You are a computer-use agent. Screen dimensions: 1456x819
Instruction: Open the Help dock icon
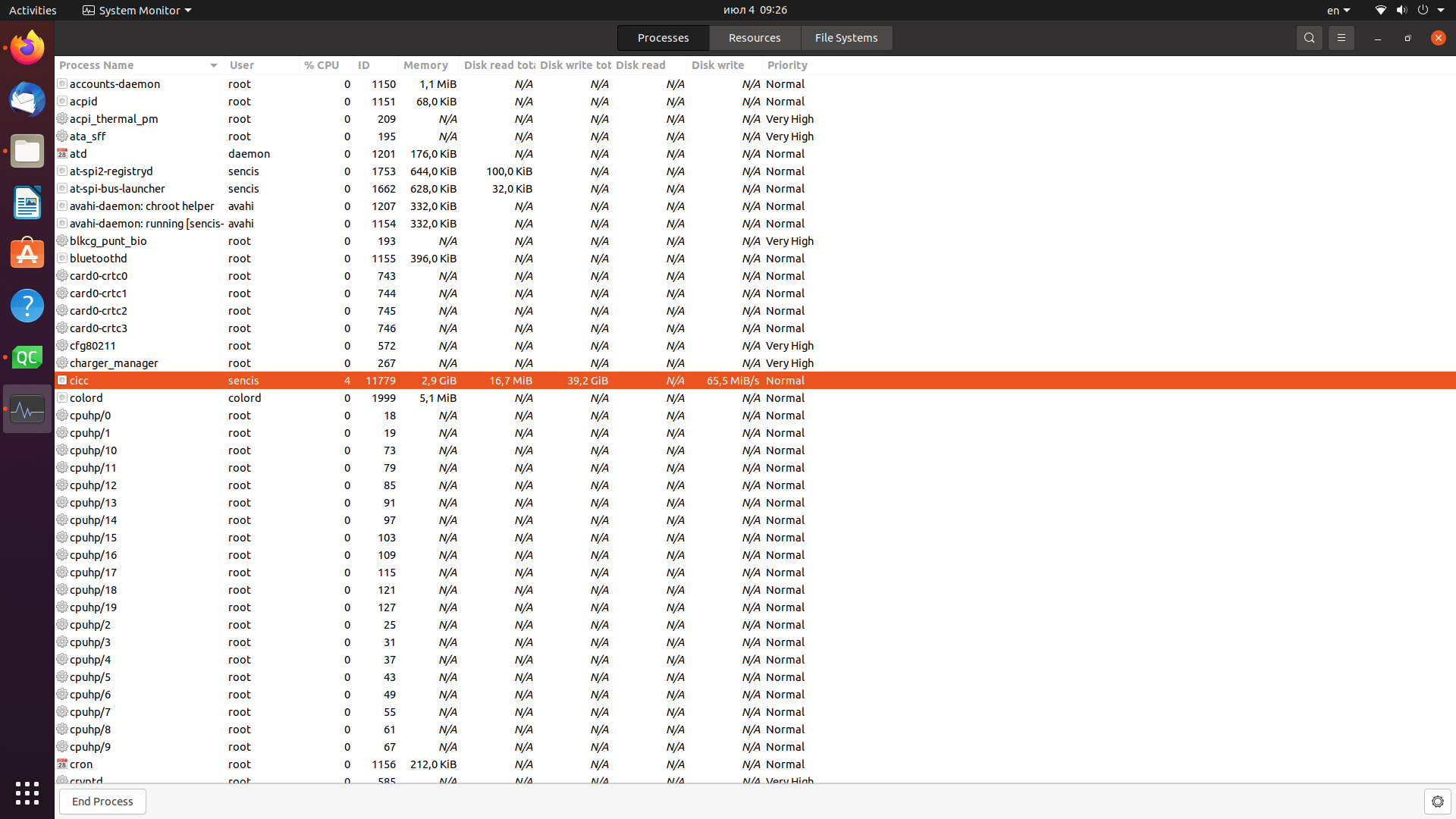tap(27, 306)
